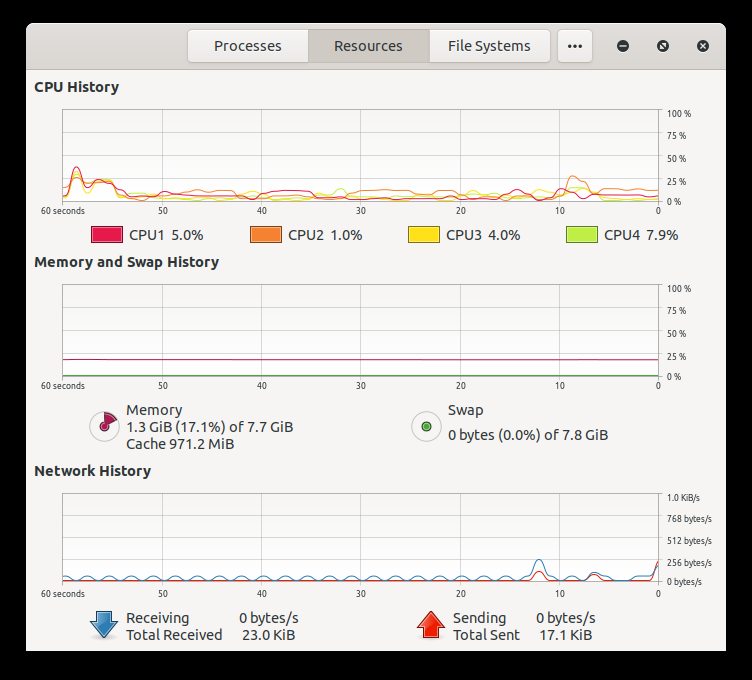Open the three-dots menu button
Viewport: 752px width, 680px height.
pos(574,46)
